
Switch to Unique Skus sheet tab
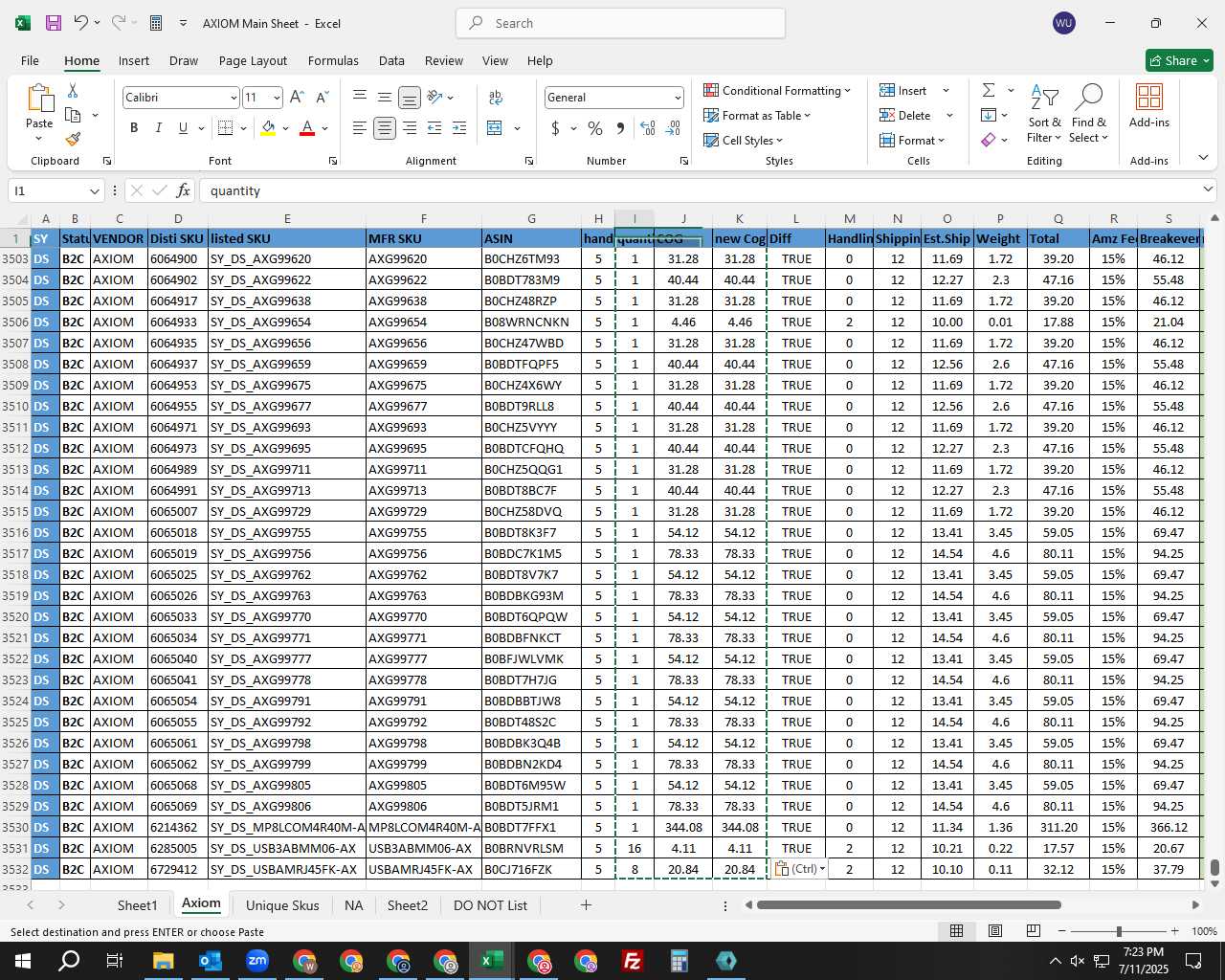click(x=282, y=905)
